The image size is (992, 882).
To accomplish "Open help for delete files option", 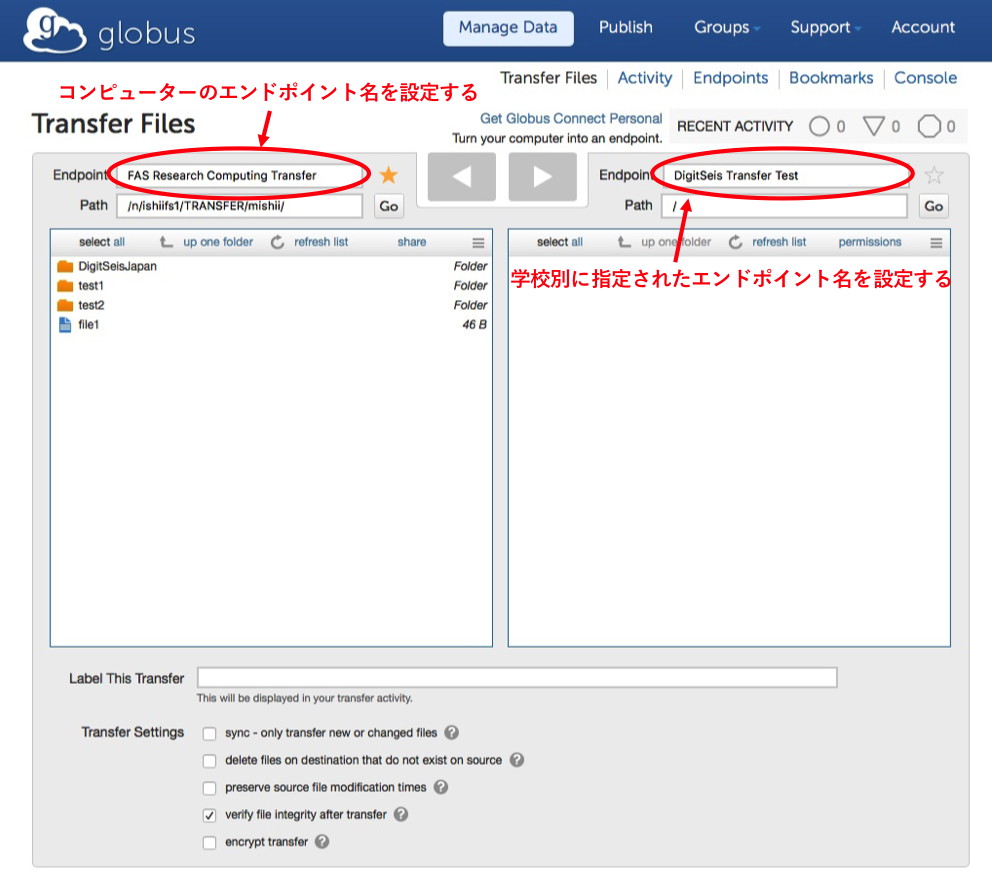I will (517, 759).
